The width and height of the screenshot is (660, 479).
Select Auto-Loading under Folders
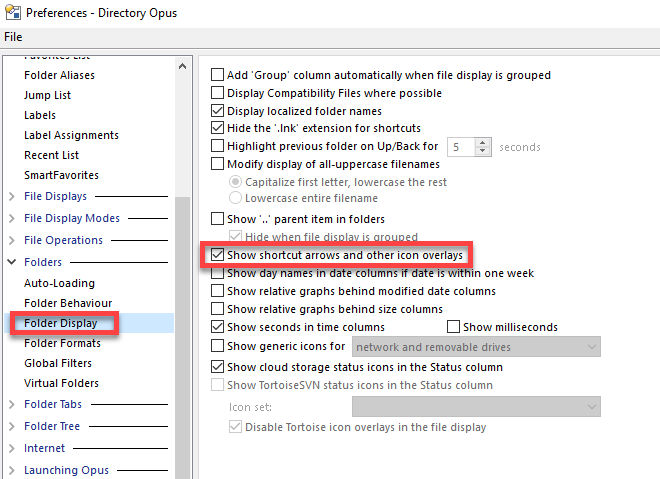pyautogui.click(x=59, y=283)
